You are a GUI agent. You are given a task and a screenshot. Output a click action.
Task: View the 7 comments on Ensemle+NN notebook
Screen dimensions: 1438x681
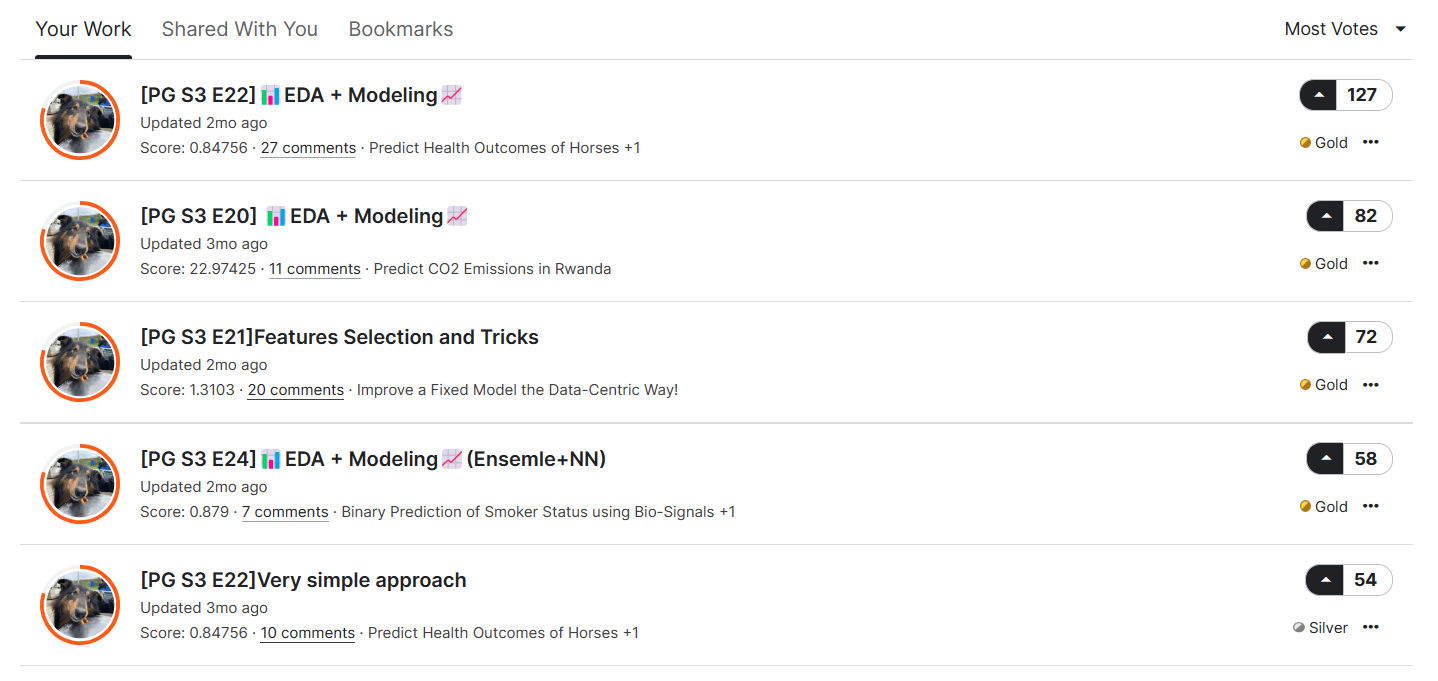tap(285, 512)
